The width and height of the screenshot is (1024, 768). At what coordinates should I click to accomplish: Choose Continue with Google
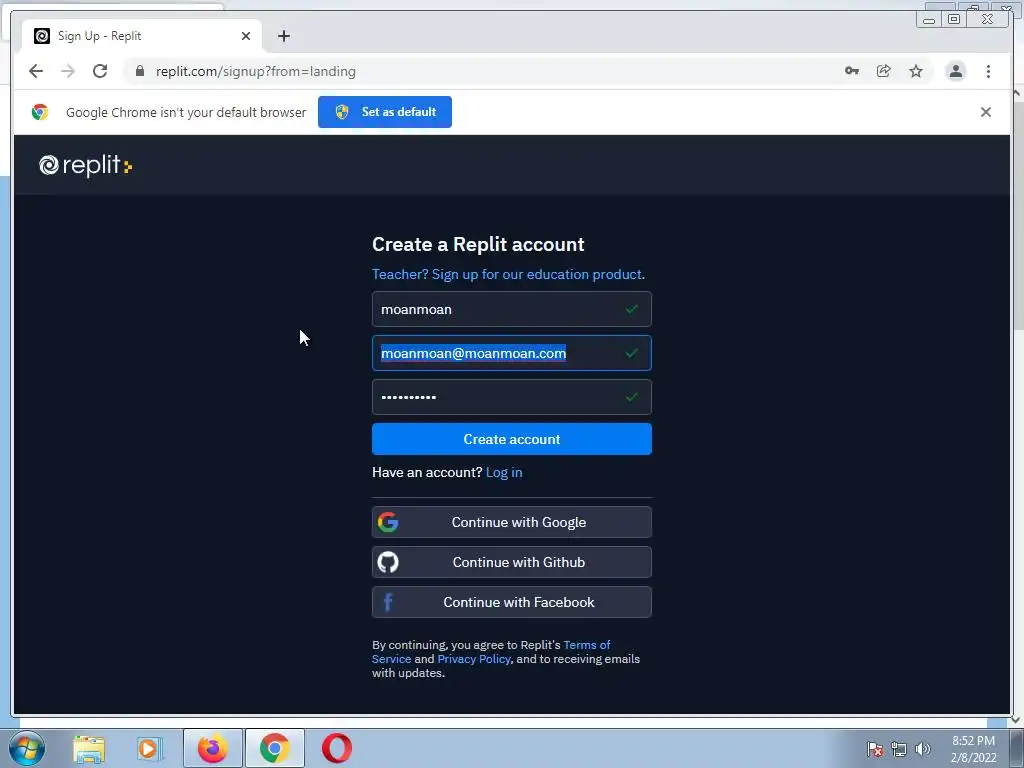coord(511,522)
